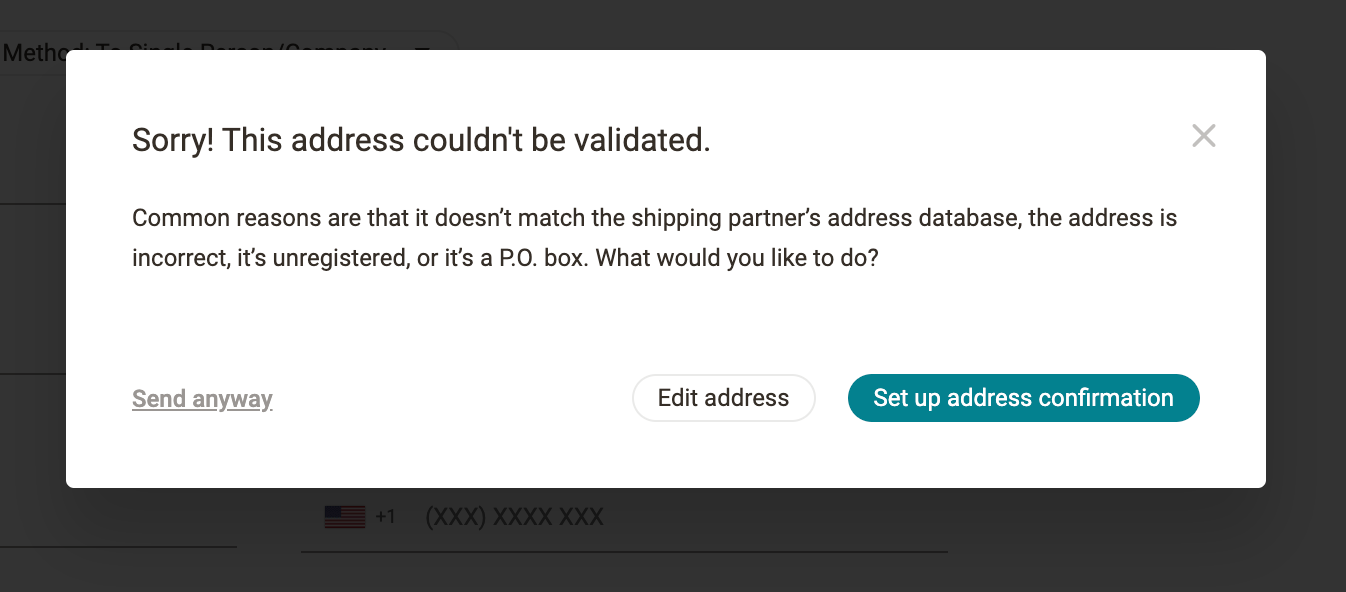
Task: Click the +1 country code
Action: [x=386, y=517]
